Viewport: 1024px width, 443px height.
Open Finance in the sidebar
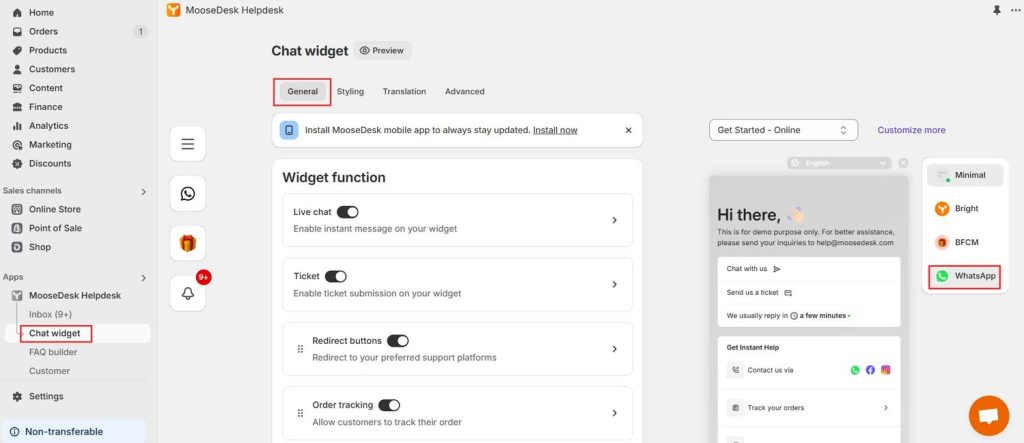pos(46,107)
